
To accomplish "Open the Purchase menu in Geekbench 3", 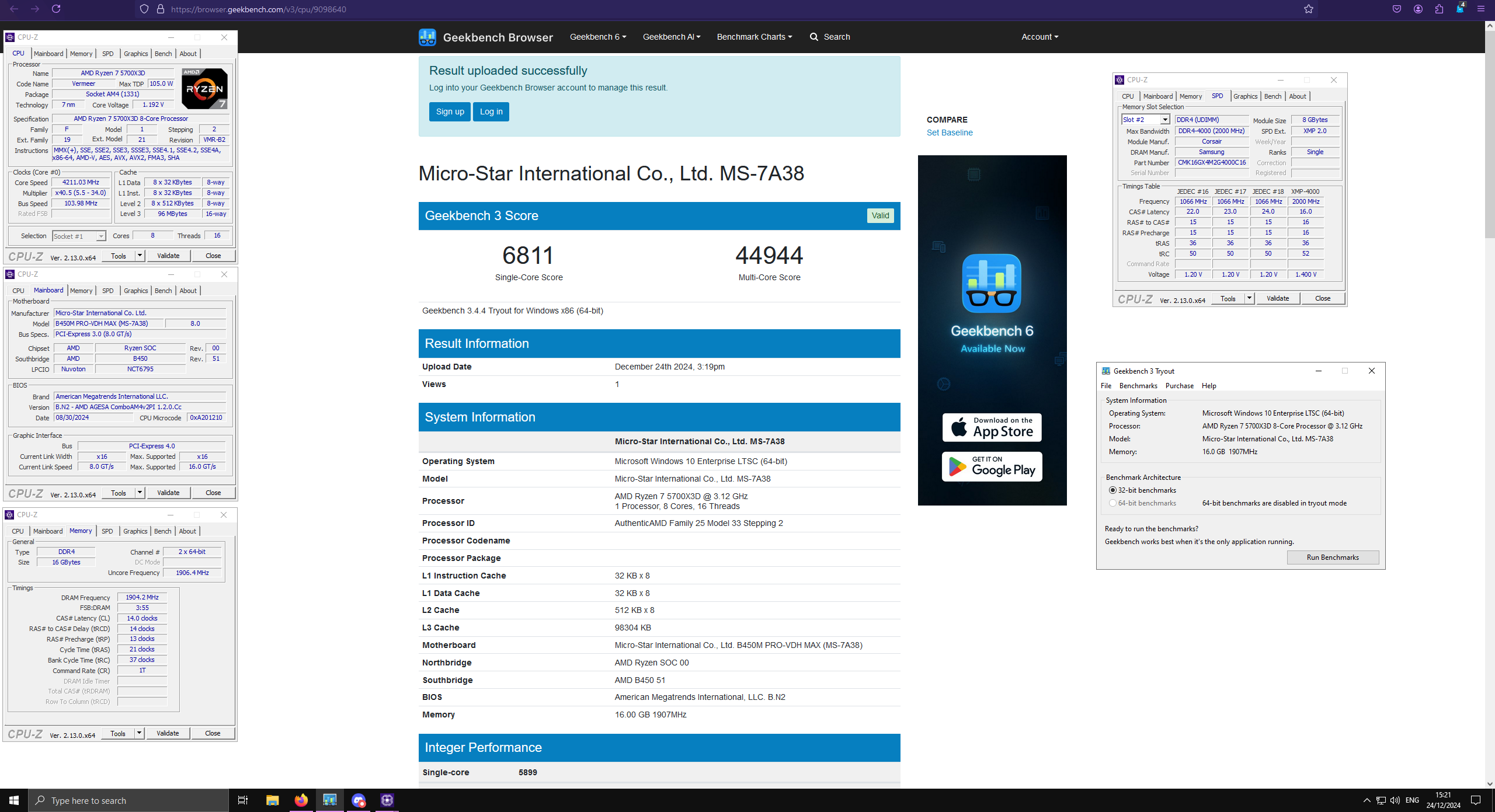I will coord(1179,386).
